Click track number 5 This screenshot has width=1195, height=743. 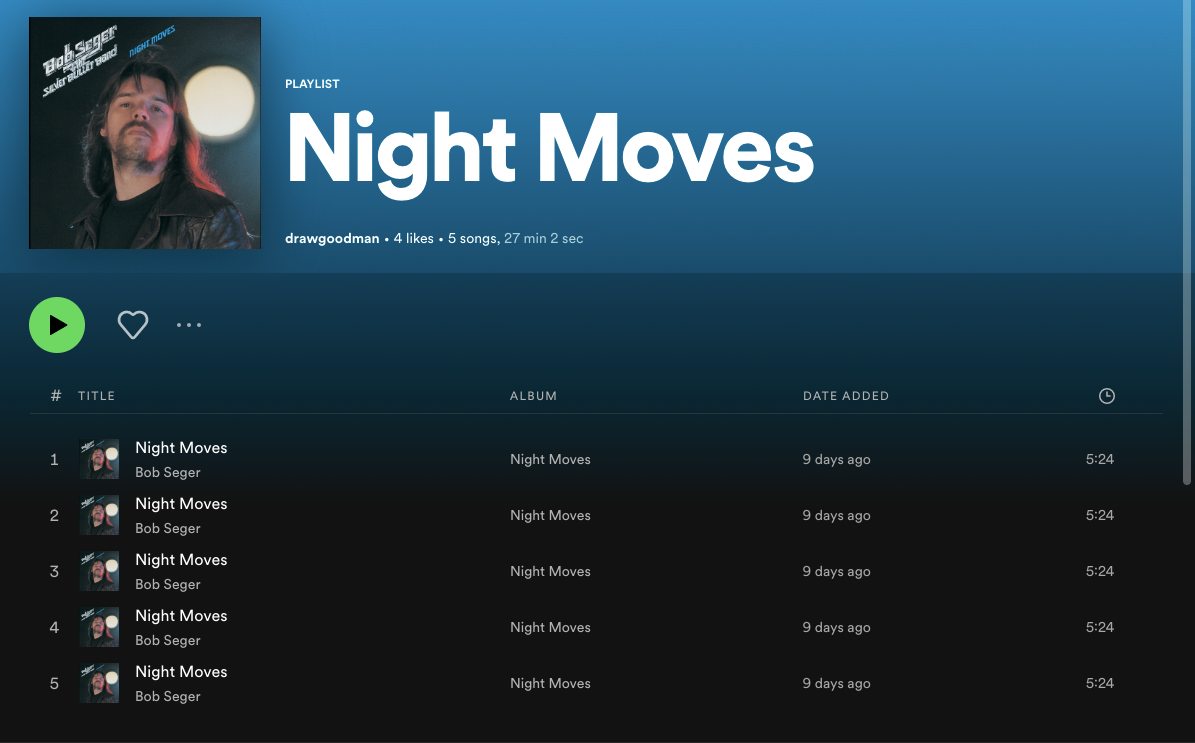coord(54,684)
